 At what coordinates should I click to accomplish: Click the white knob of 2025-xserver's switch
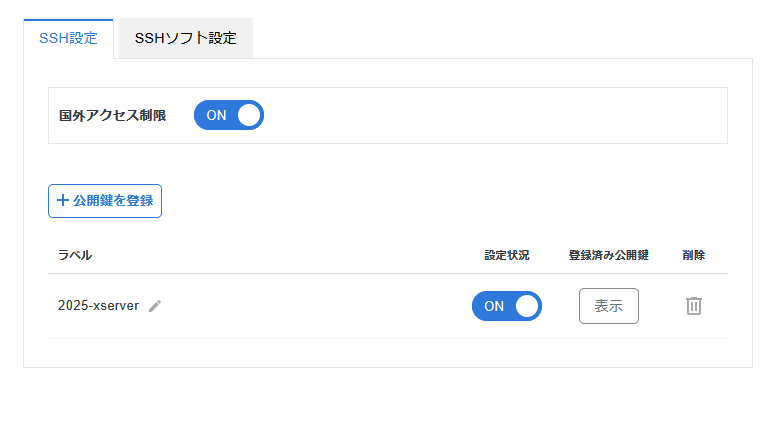pos(527,306)
